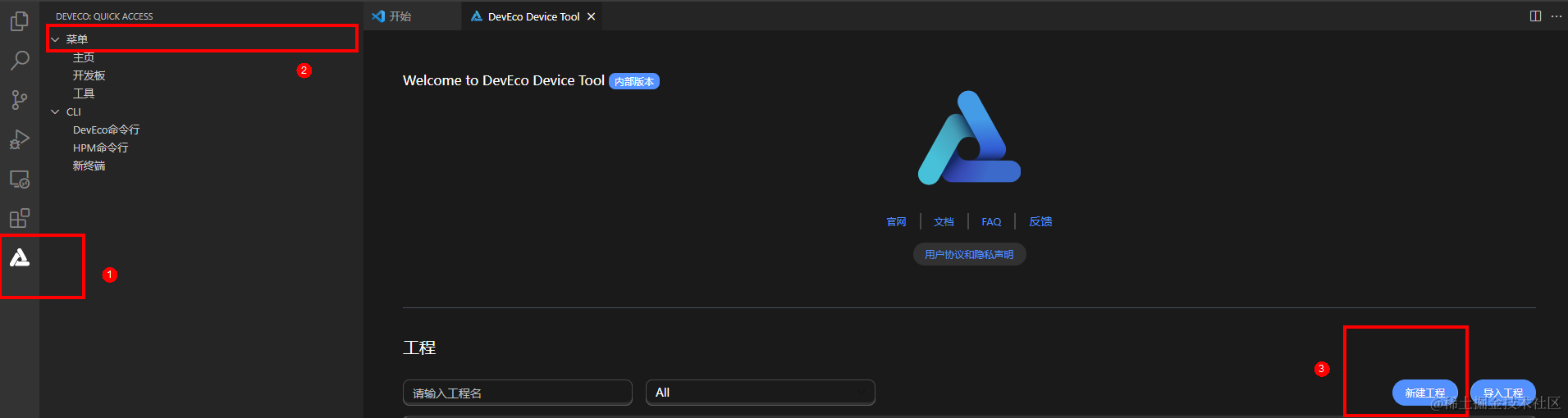Open the Remote Explorer icon
The height and width of the screenshot is (418, 1568).
coord(20,179)
